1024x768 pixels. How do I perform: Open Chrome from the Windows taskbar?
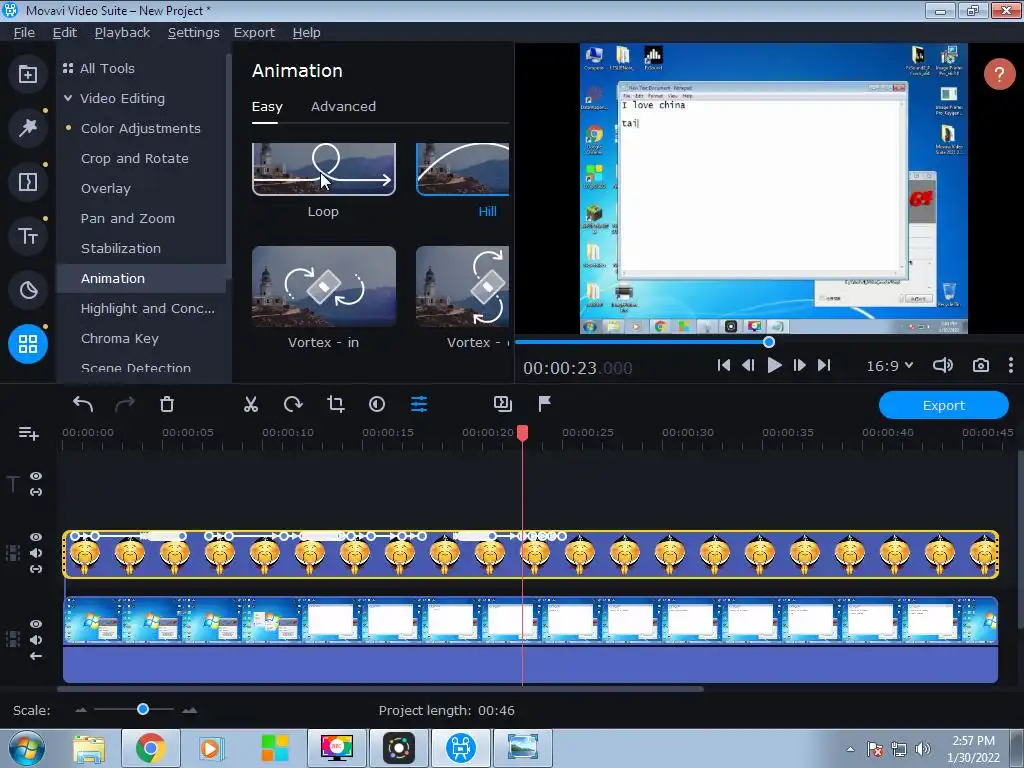click(150, 748)
